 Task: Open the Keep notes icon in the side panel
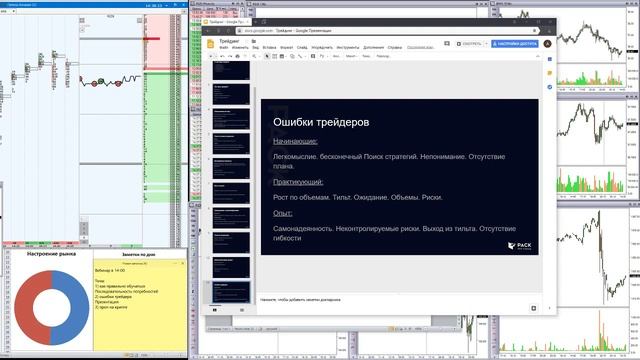[550, 73]
